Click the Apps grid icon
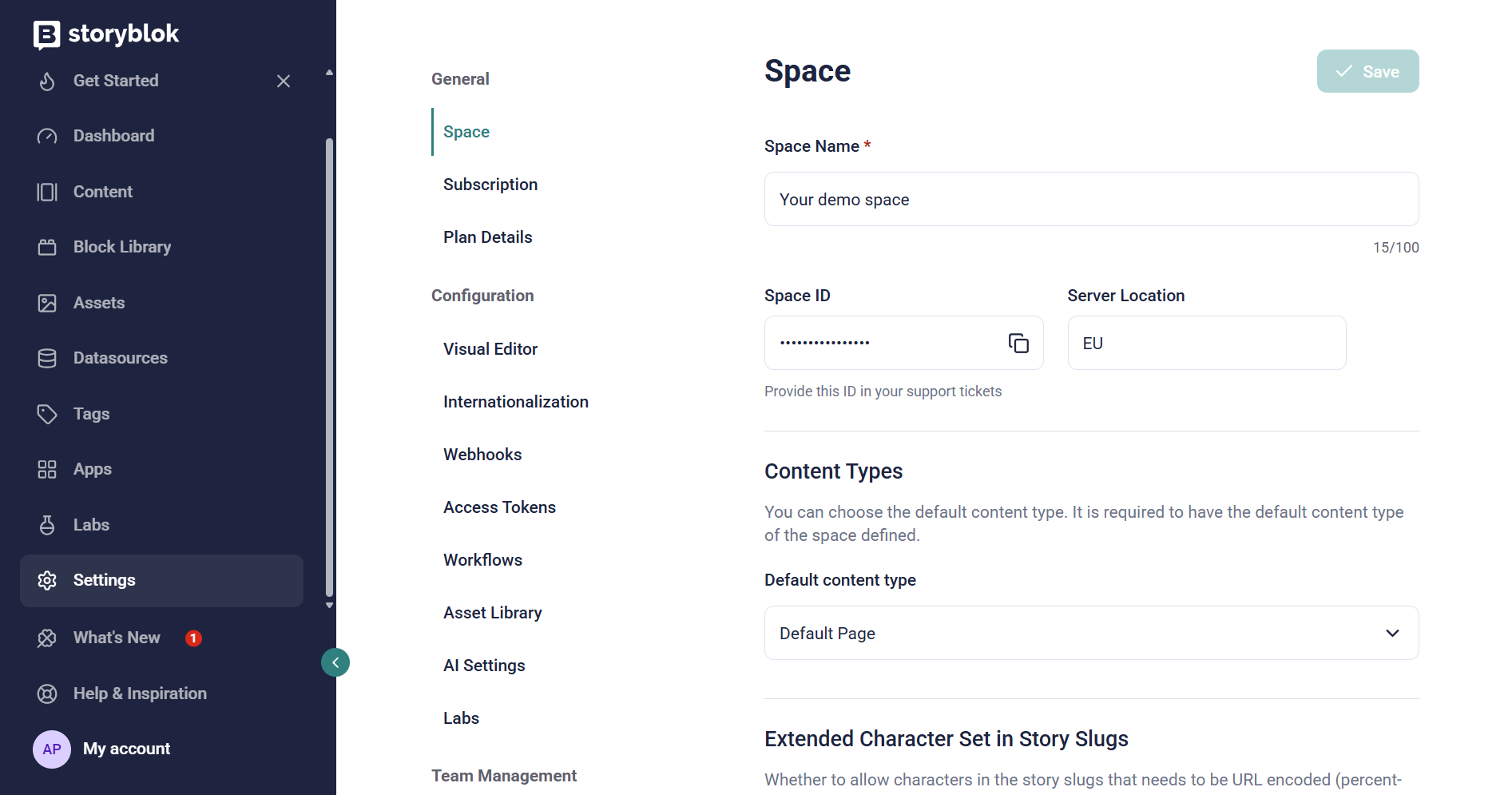 47,469
